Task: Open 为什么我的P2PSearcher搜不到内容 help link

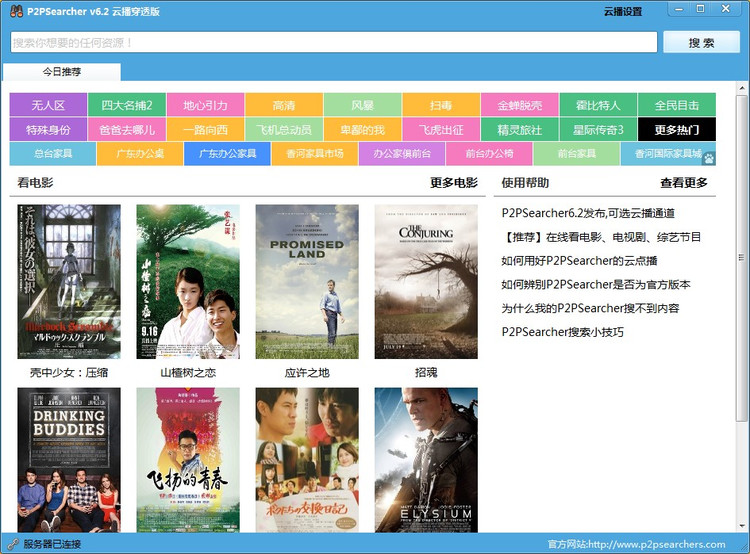Action: coord(590,308)
